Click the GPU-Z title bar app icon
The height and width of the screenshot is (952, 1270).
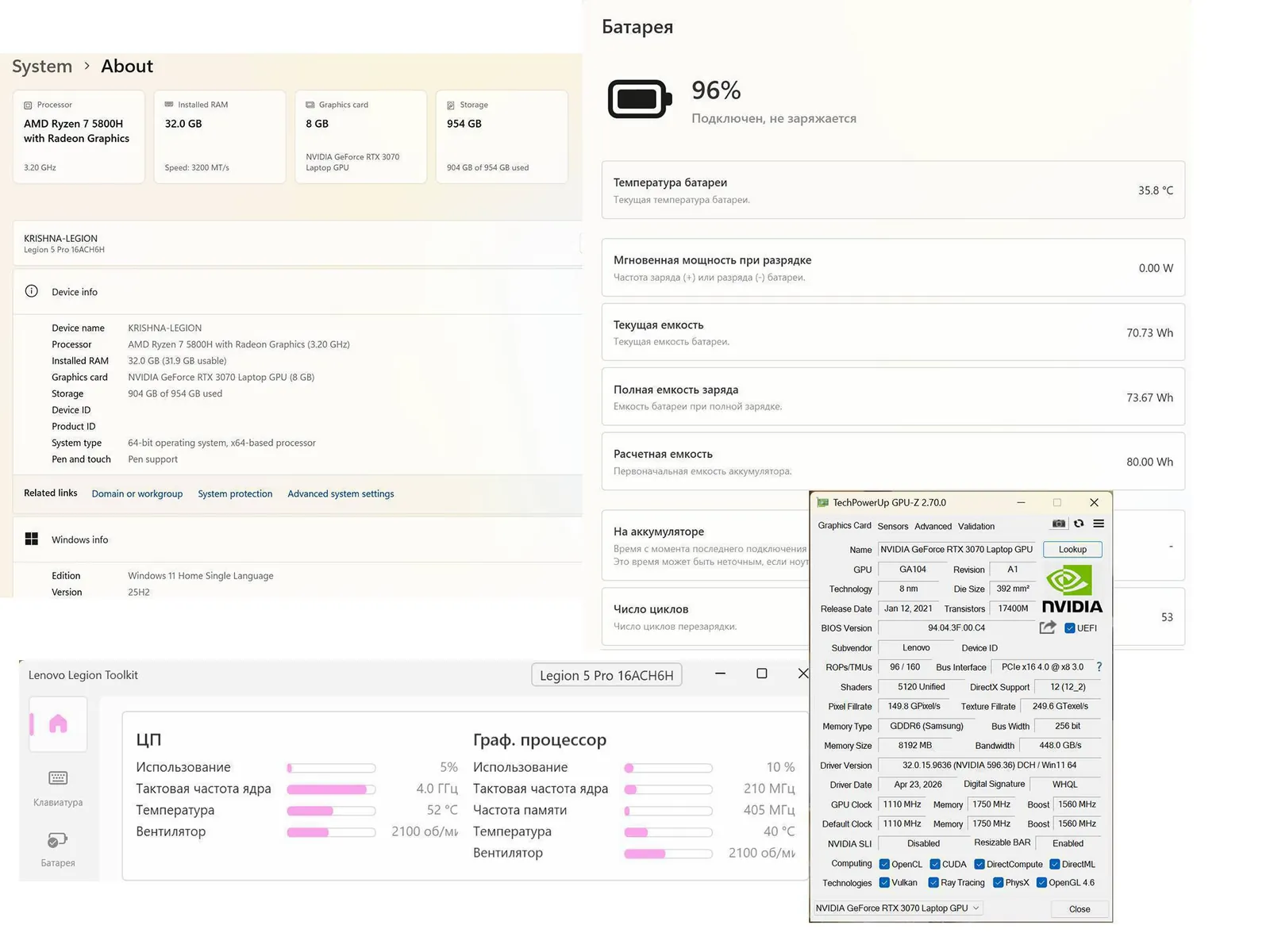tap(822, 503)
